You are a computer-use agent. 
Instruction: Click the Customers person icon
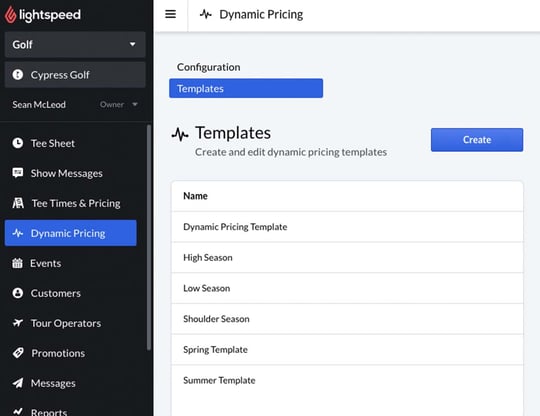tap(18, 293)
